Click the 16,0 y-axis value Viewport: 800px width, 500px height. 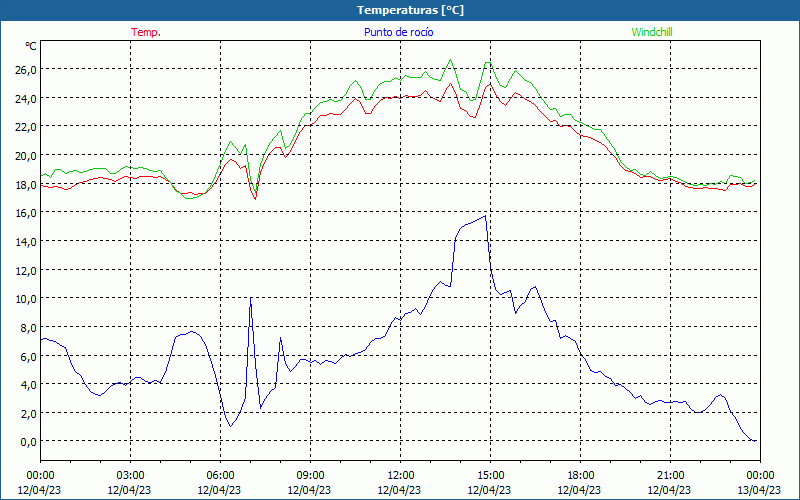point(26,213)
